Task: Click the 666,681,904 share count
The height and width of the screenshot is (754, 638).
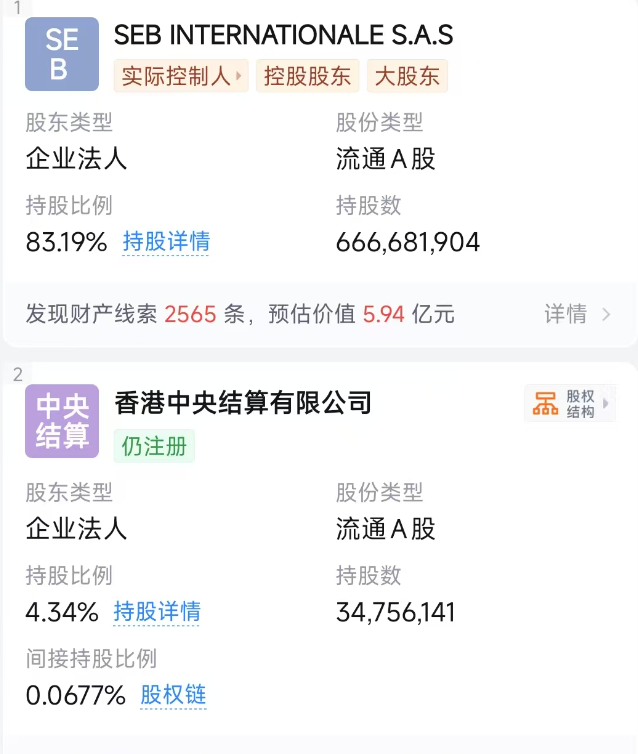Action: coord(408,242)
